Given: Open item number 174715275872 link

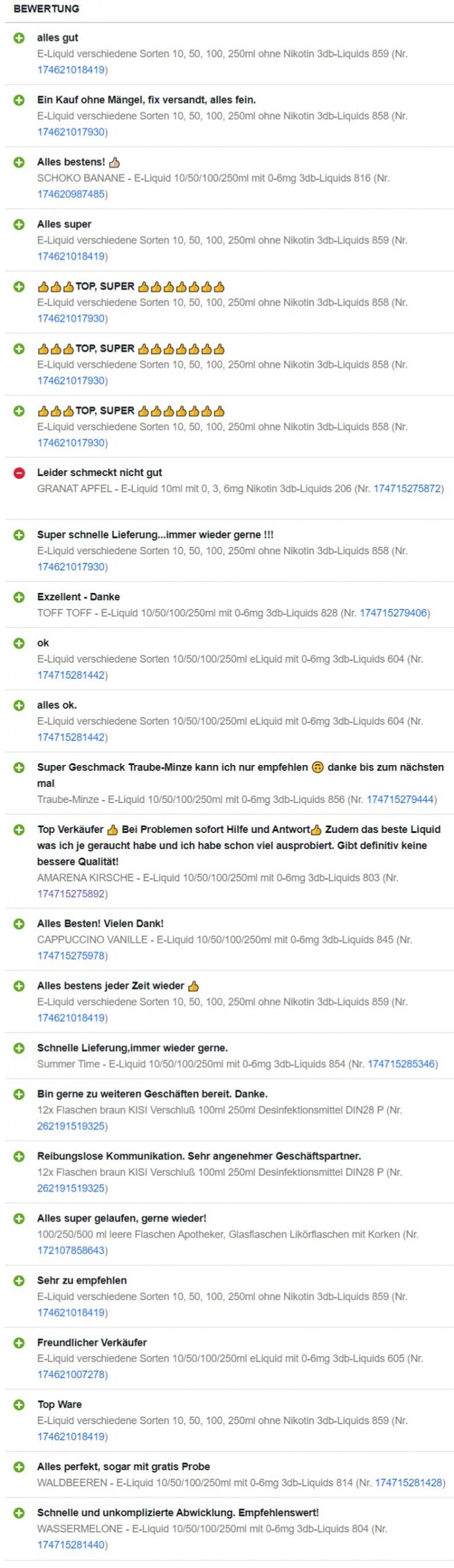Looking at the screenshot, I should point(407,489).
